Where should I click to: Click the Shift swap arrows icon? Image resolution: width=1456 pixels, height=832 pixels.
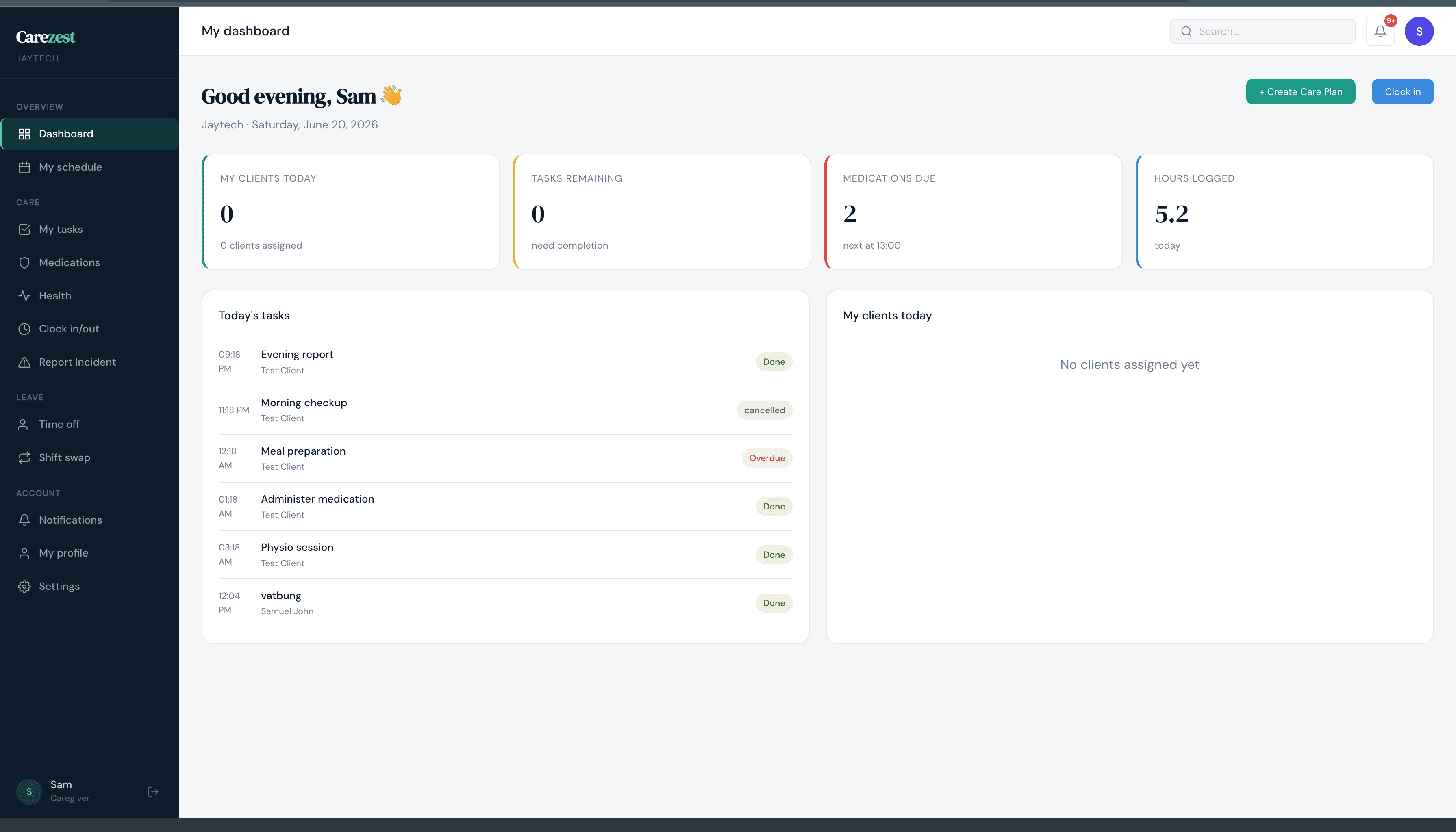point(24,457)
